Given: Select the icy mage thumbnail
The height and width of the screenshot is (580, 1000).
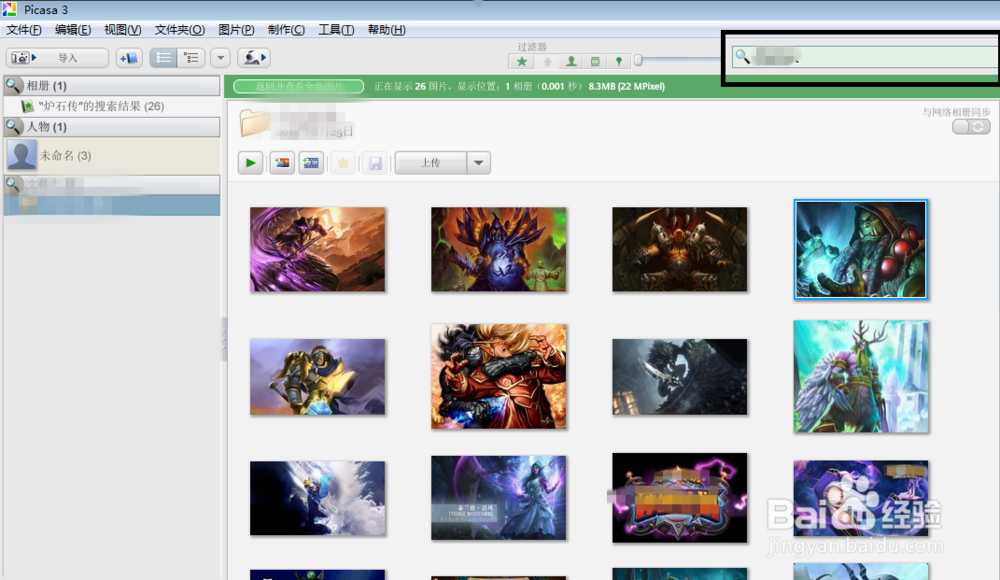Looking at the screenshot, I should pyautogui.click(x=318, y=498).
